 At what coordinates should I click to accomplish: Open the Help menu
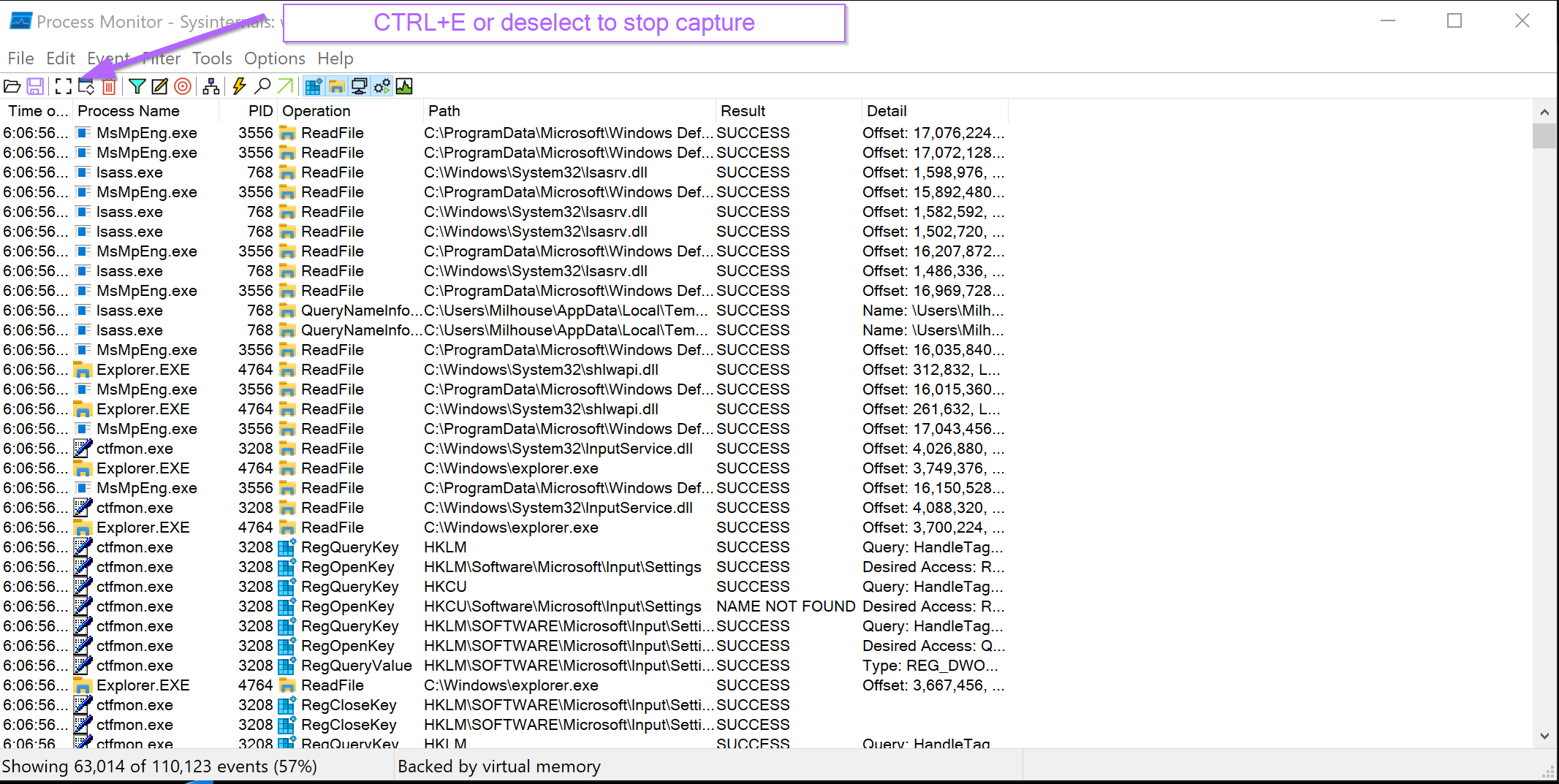point(335,58)
